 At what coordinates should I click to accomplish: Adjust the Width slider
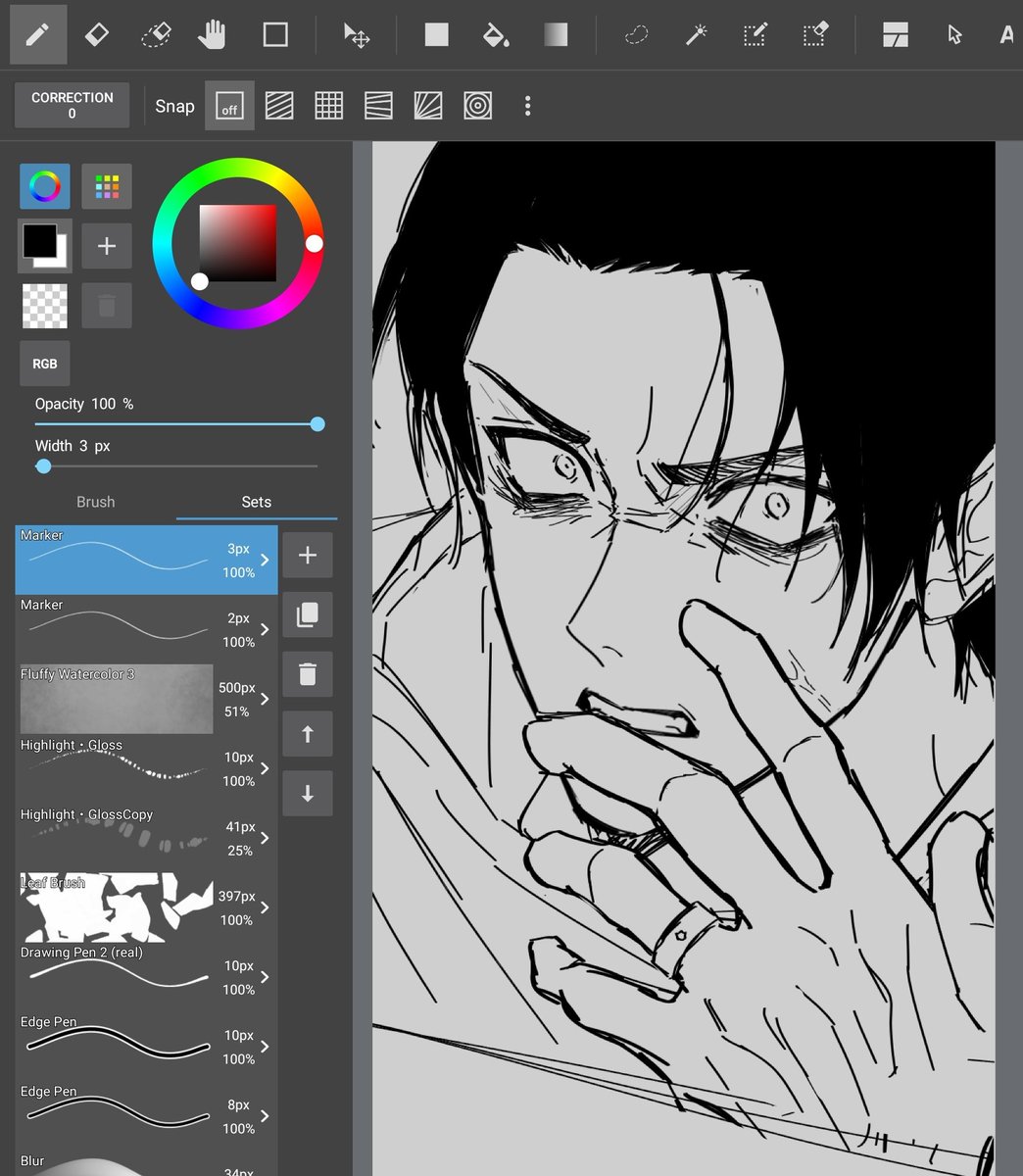(176, 466)
